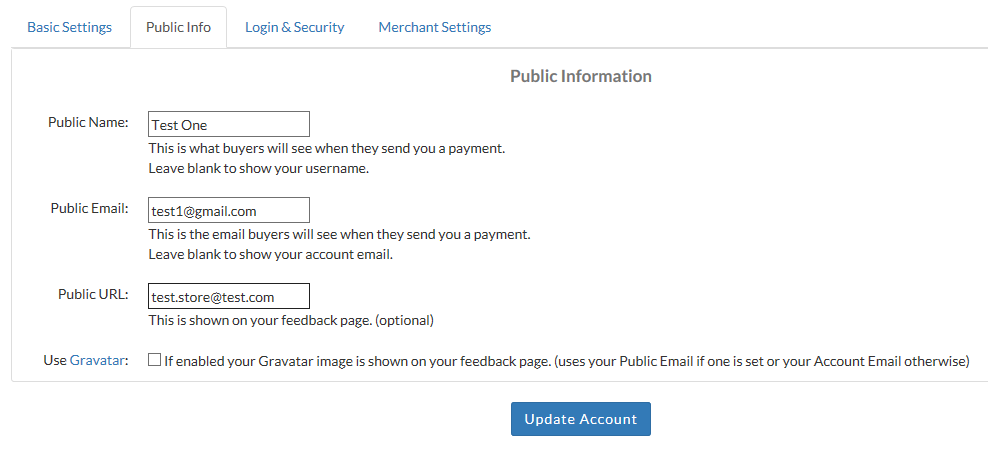Select the Public Info tab
This screenshot has width=988, height=458.
click(178, 27)
